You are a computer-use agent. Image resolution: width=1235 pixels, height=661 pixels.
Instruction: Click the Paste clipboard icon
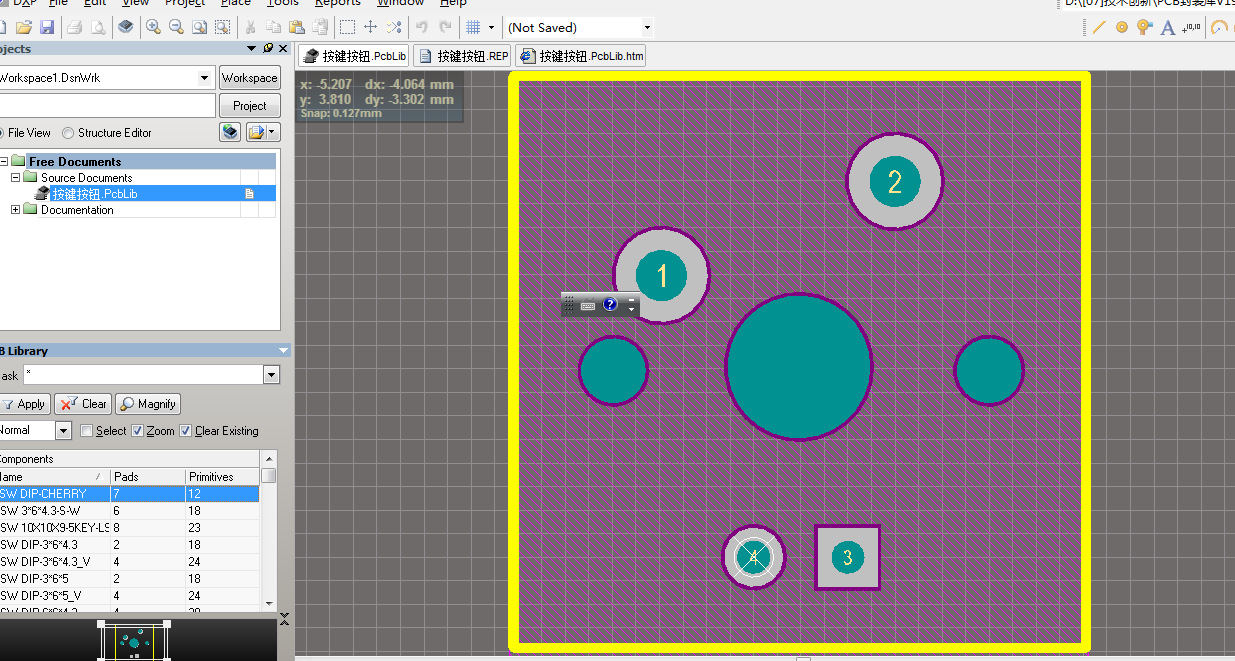(296, 27)
